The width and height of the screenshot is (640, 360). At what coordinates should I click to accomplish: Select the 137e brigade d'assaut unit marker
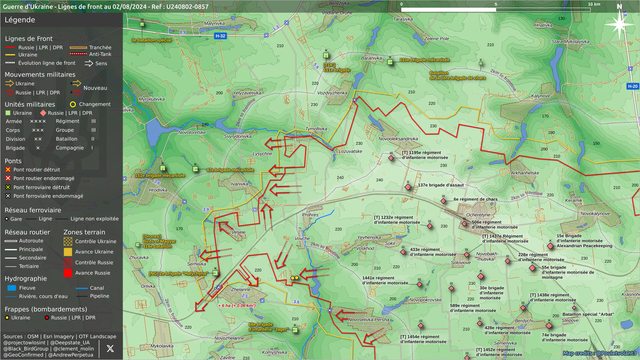[408, 187]
